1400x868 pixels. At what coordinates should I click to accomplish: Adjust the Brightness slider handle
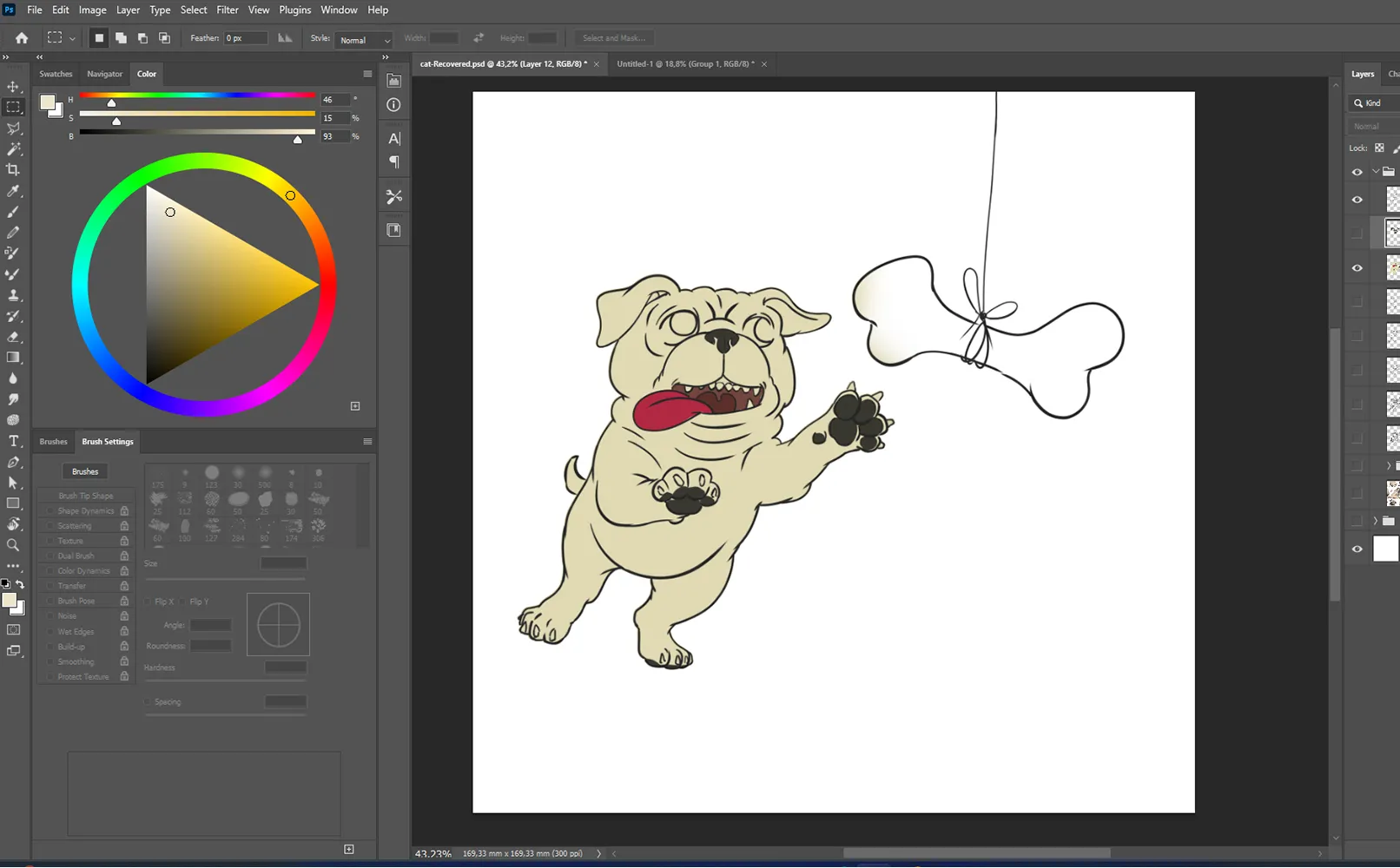pyautogui.click(x=298, y=140)
